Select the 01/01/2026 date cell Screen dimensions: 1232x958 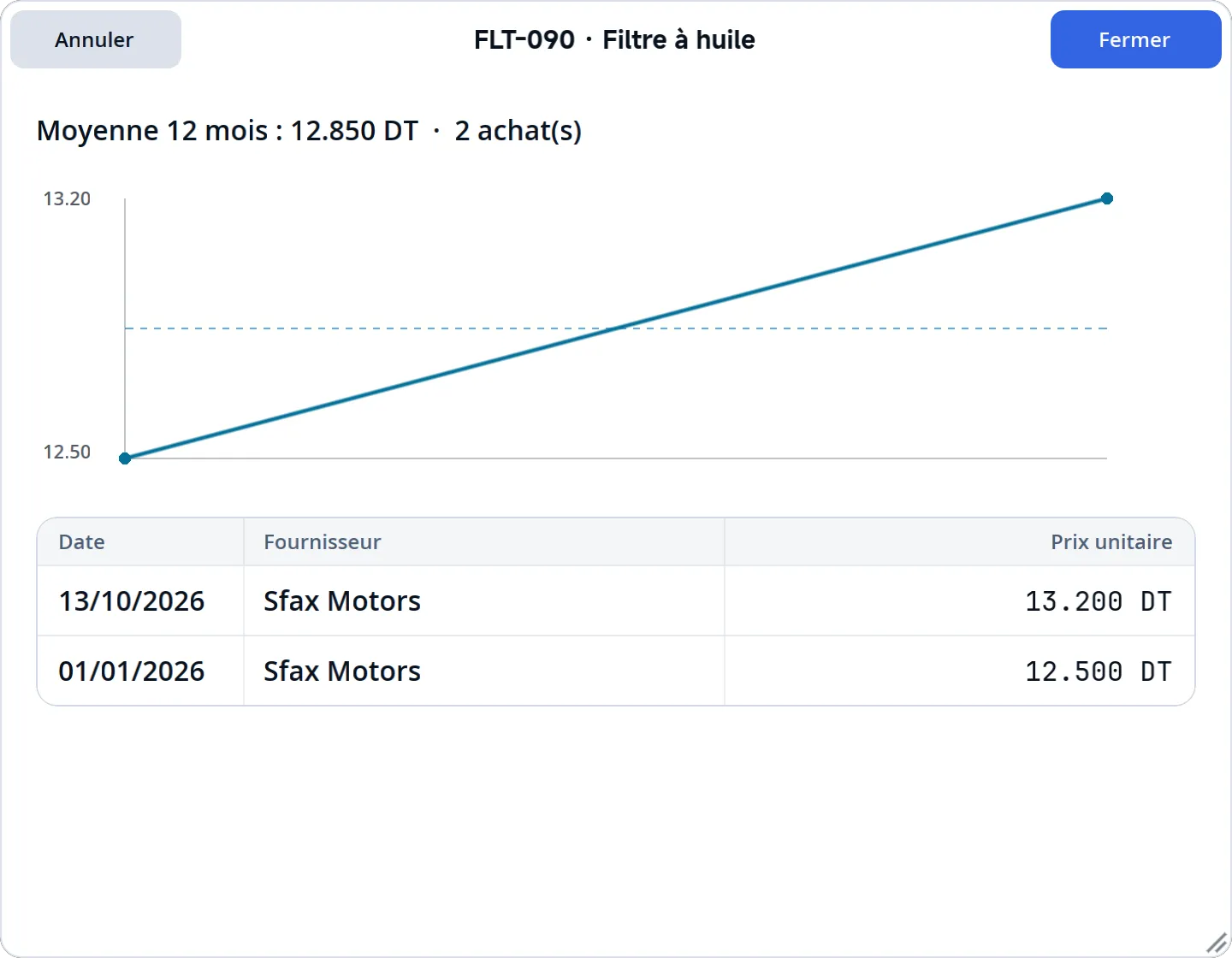[140, 671]
